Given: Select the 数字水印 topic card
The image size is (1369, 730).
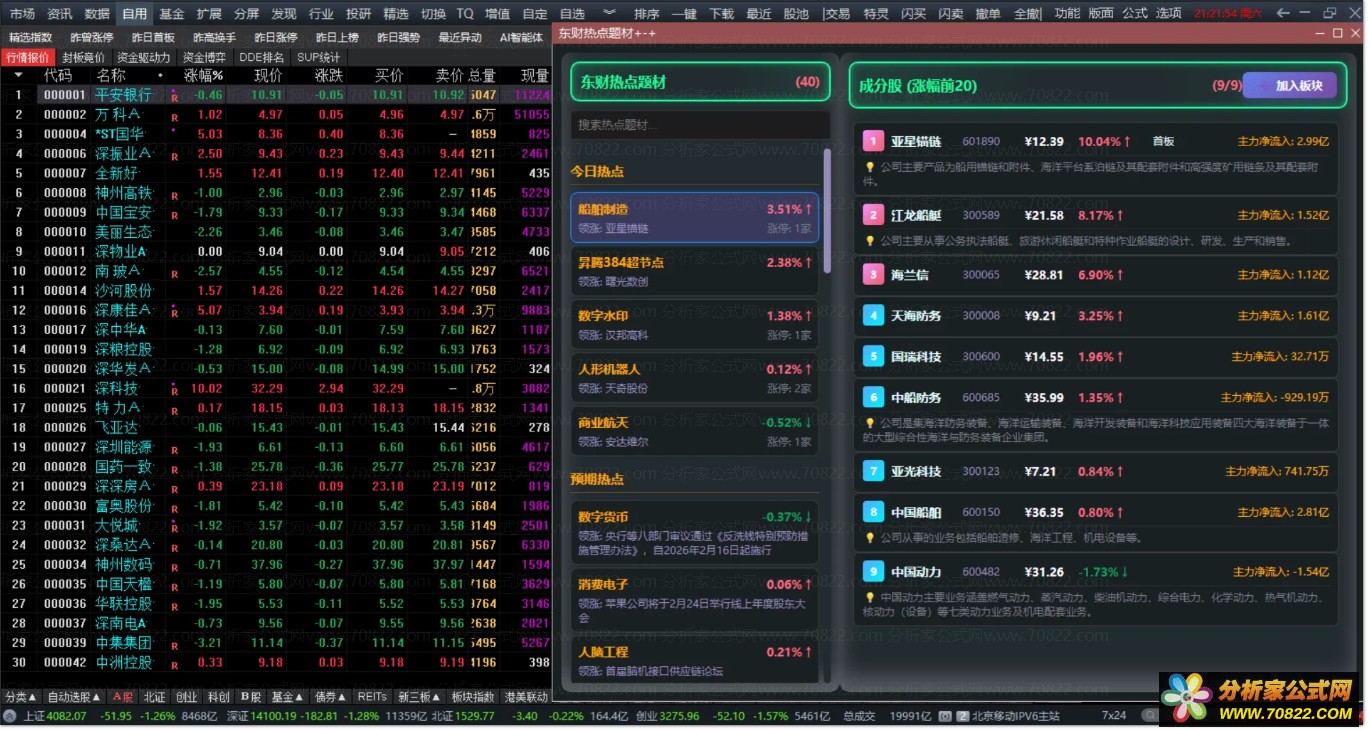Looking at the screenshot, I should 695,324.
